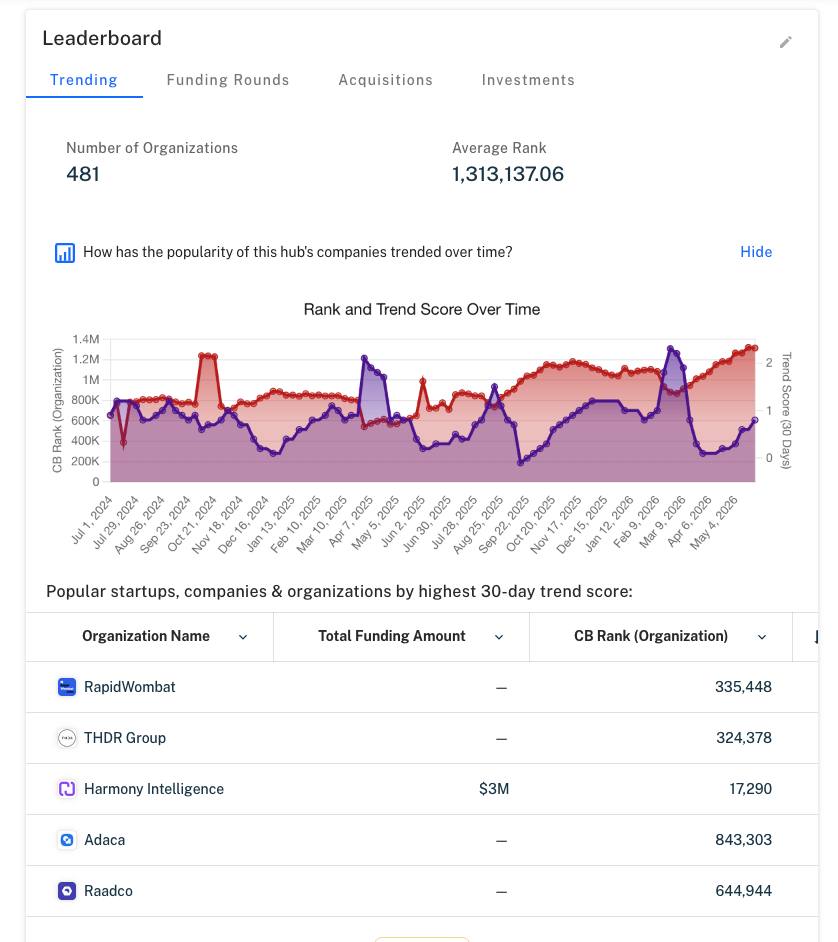The height and width of the screenshot is (942, 838).
Task: Click the RapidWombat logo icon
Action: (67, 687)
